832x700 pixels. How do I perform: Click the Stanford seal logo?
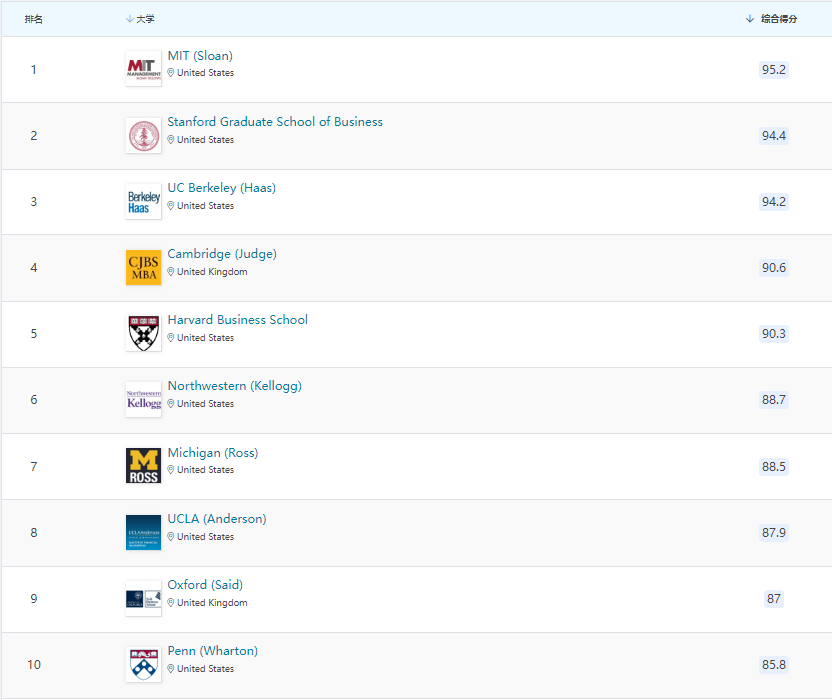(x=143, y=135)
